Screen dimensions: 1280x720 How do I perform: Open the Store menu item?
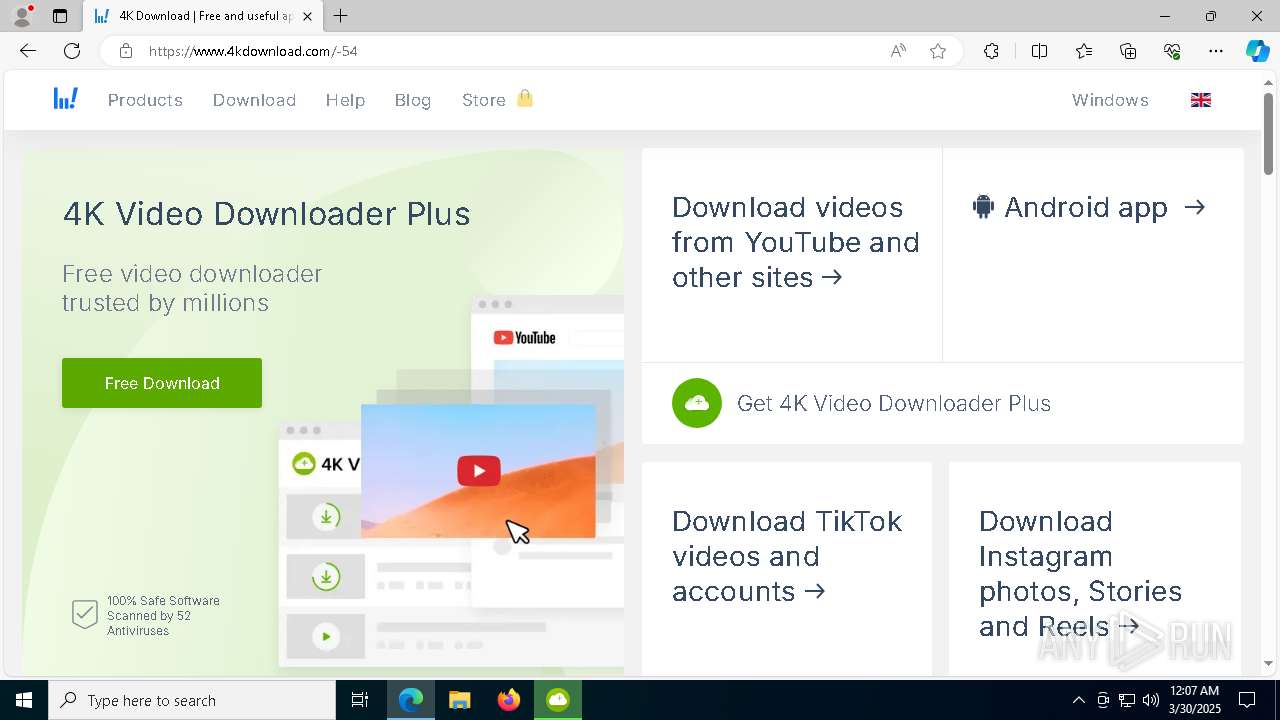[x=484, y=100]
